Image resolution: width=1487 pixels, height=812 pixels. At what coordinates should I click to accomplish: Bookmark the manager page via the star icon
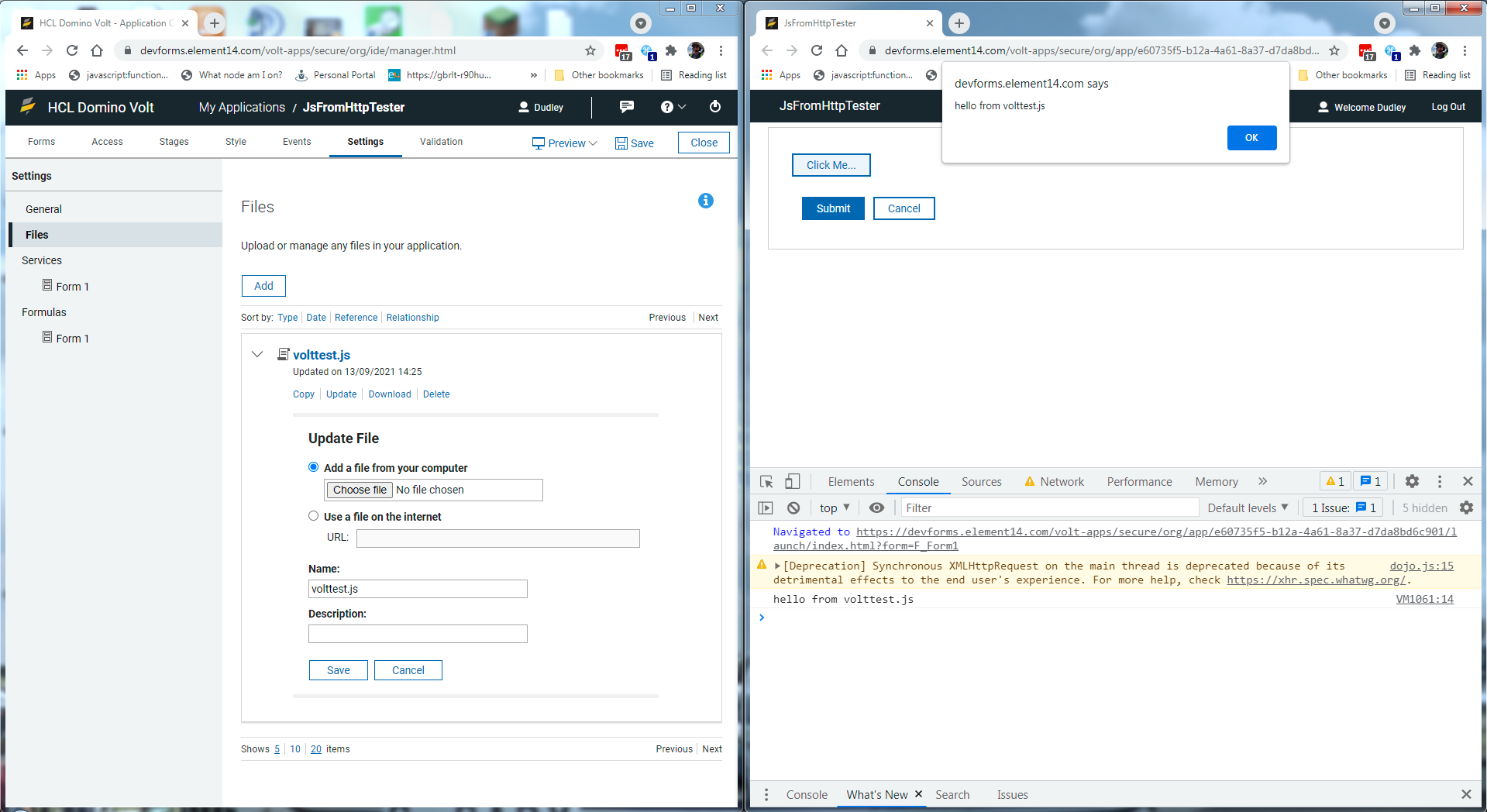coord(590,50)
